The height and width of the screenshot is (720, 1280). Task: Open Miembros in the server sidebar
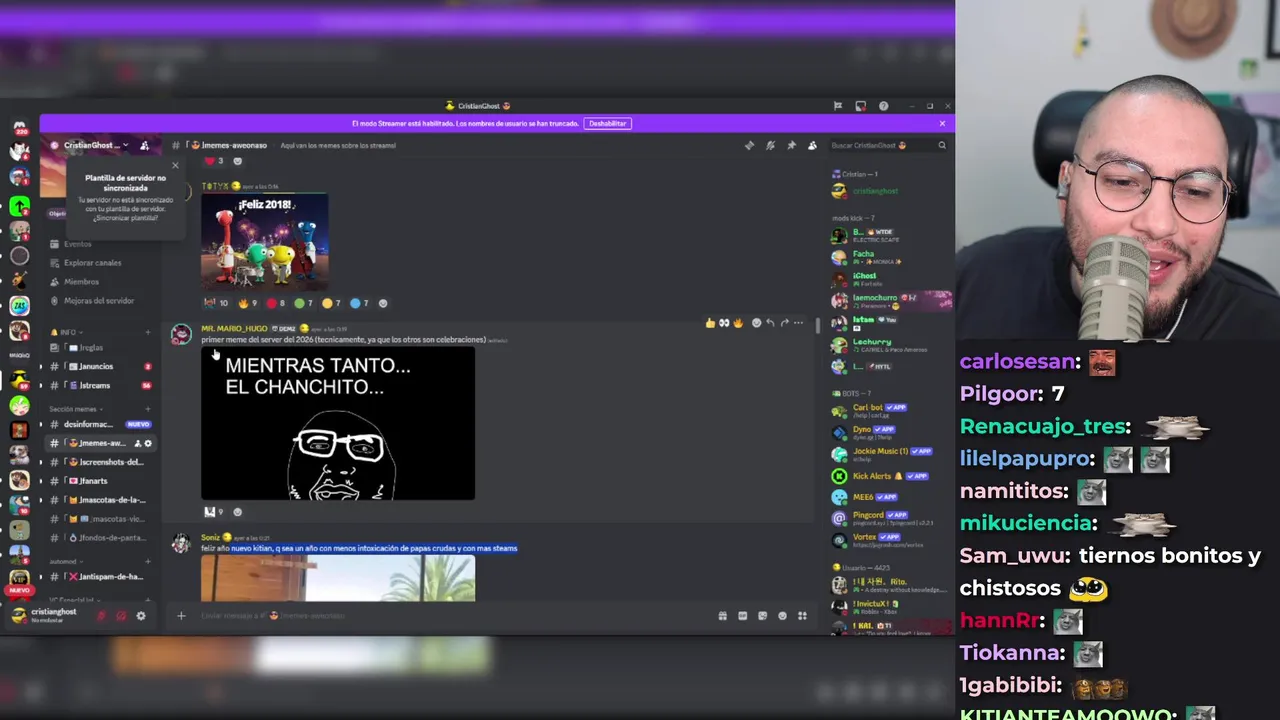coord(81,282)
